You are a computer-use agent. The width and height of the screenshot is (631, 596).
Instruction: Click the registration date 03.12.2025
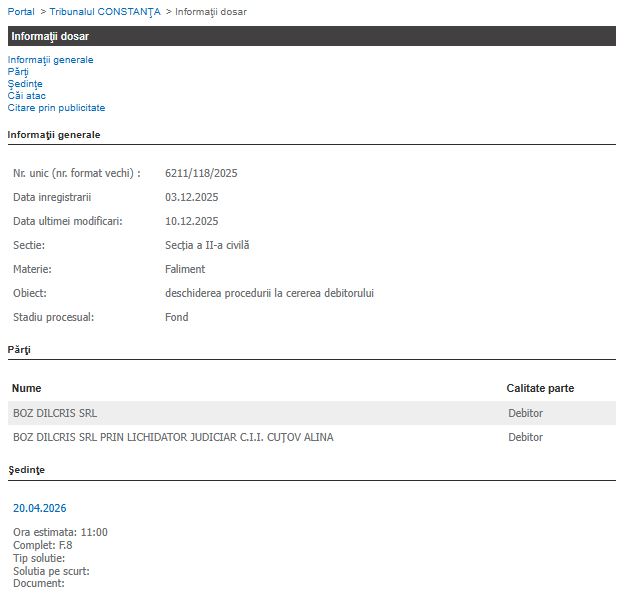[191, 197]
